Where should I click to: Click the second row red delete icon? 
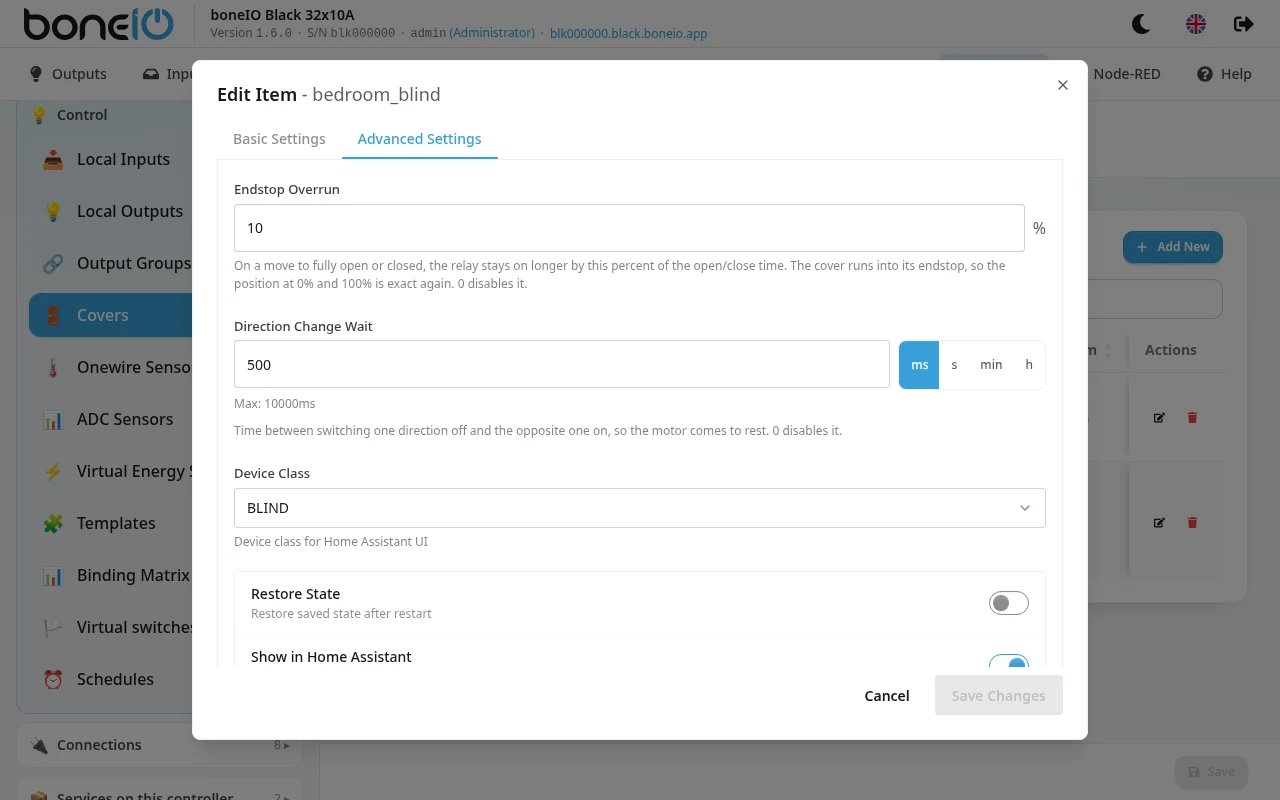(x=1192, y=522)
